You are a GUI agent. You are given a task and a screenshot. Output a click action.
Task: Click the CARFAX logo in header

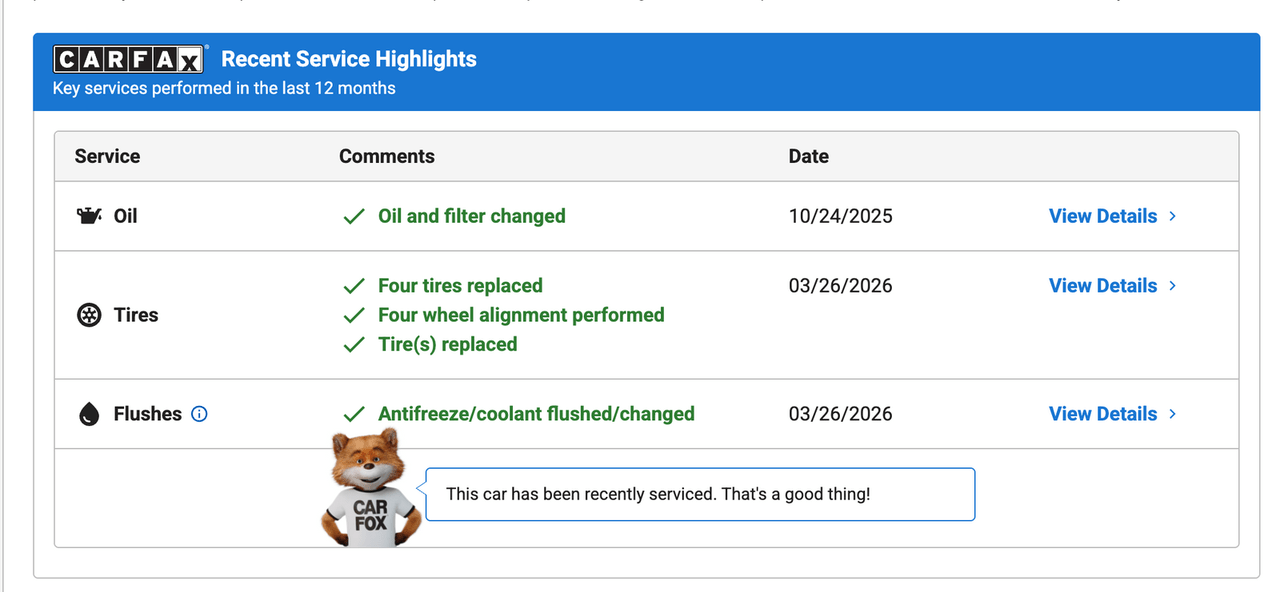[129, 60]
